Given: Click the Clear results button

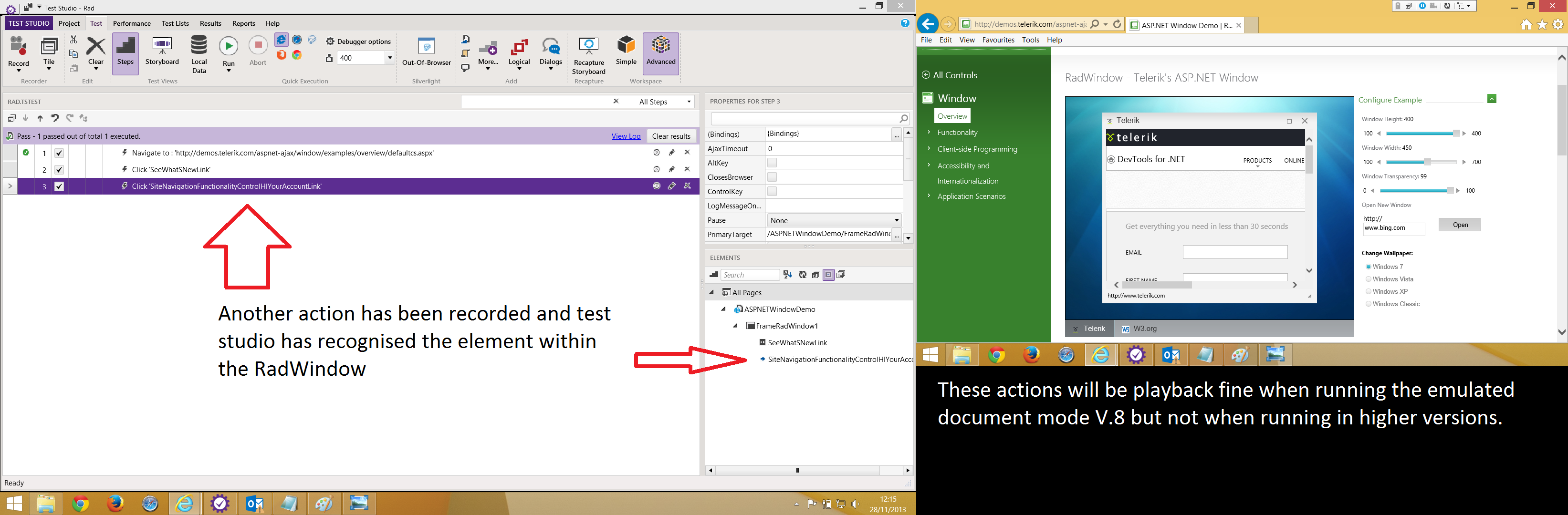Looking at the screenshot, I should (x=671, y=136).
